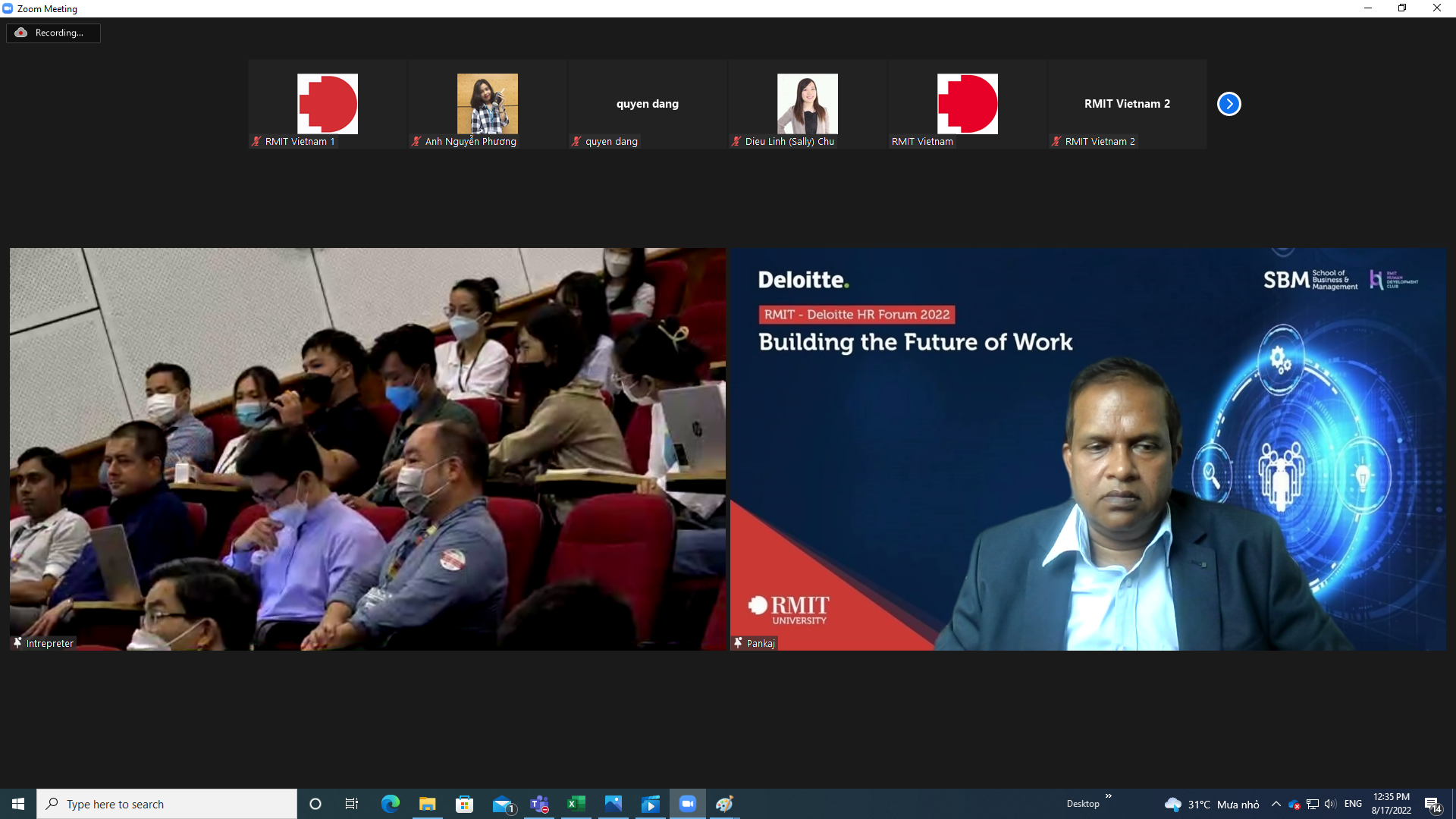Expand the Desktop toolbar chevron on taskbar
Viewport: 1456px width, 819px height.
[1109, 796]
